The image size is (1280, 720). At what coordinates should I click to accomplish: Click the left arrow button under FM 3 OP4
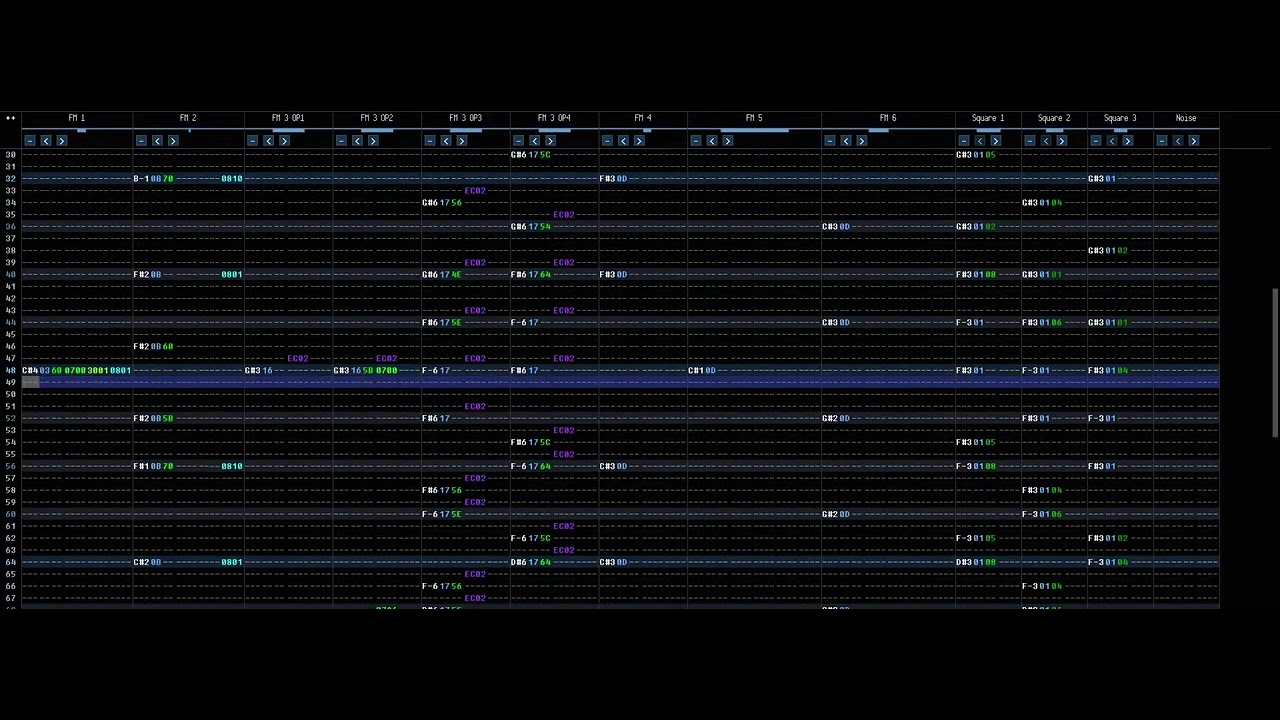[534, 141]
